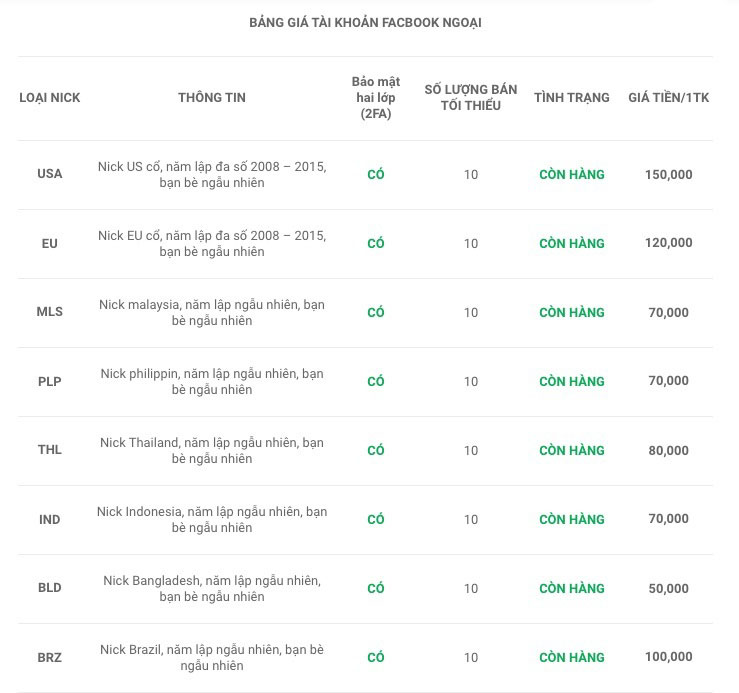Select the USA nick type cell

tap(50, 174)
